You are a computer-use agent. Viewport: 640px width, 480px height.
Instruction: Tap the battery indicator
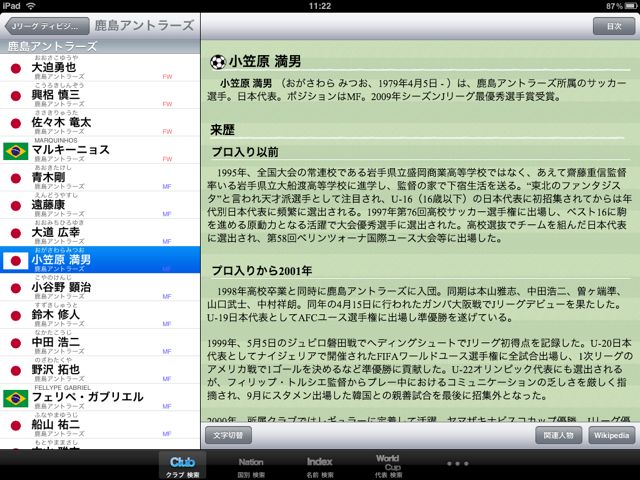coord(631,6)
